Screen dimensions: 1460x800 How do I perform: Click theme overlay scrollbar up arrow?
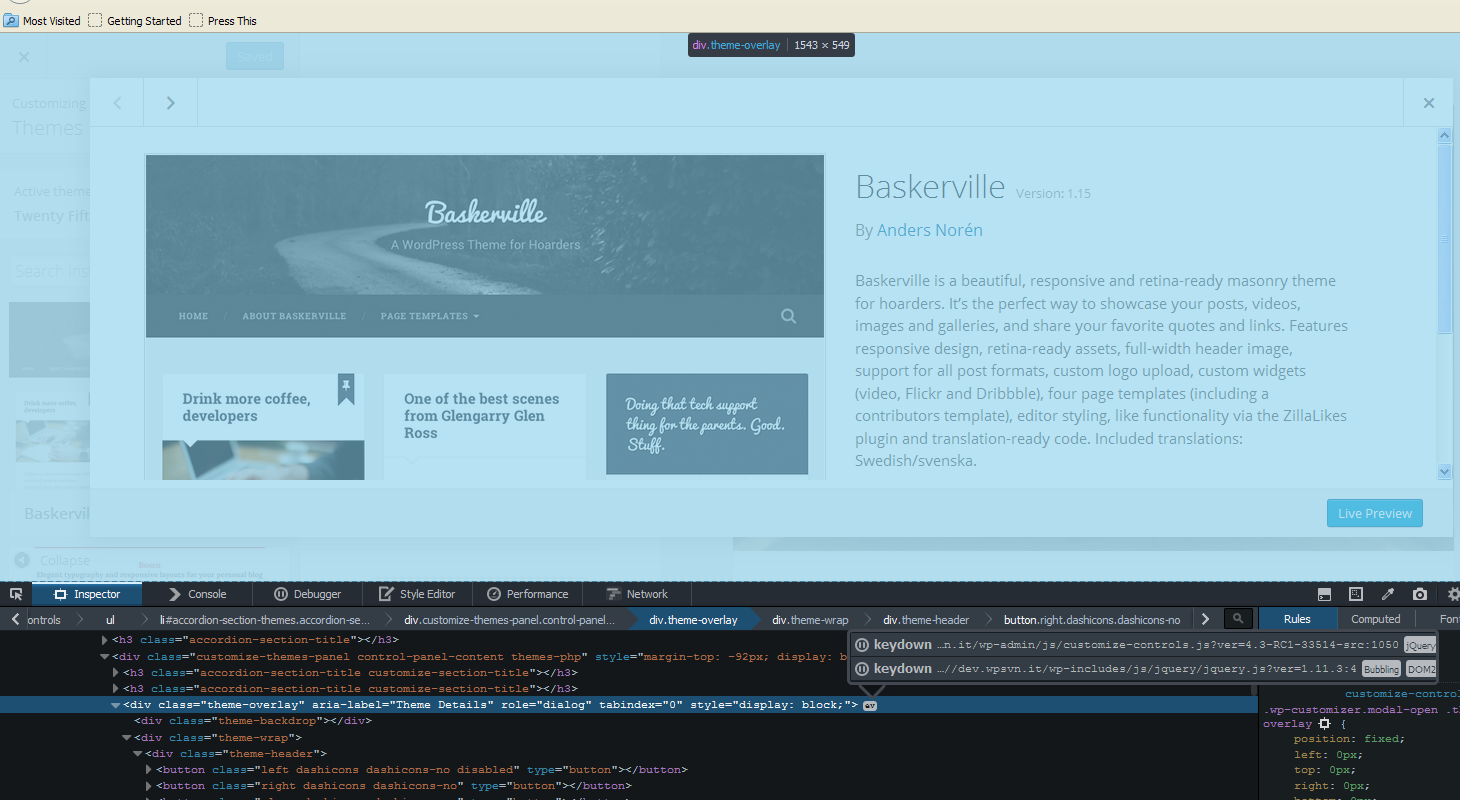pos(1445,135)
